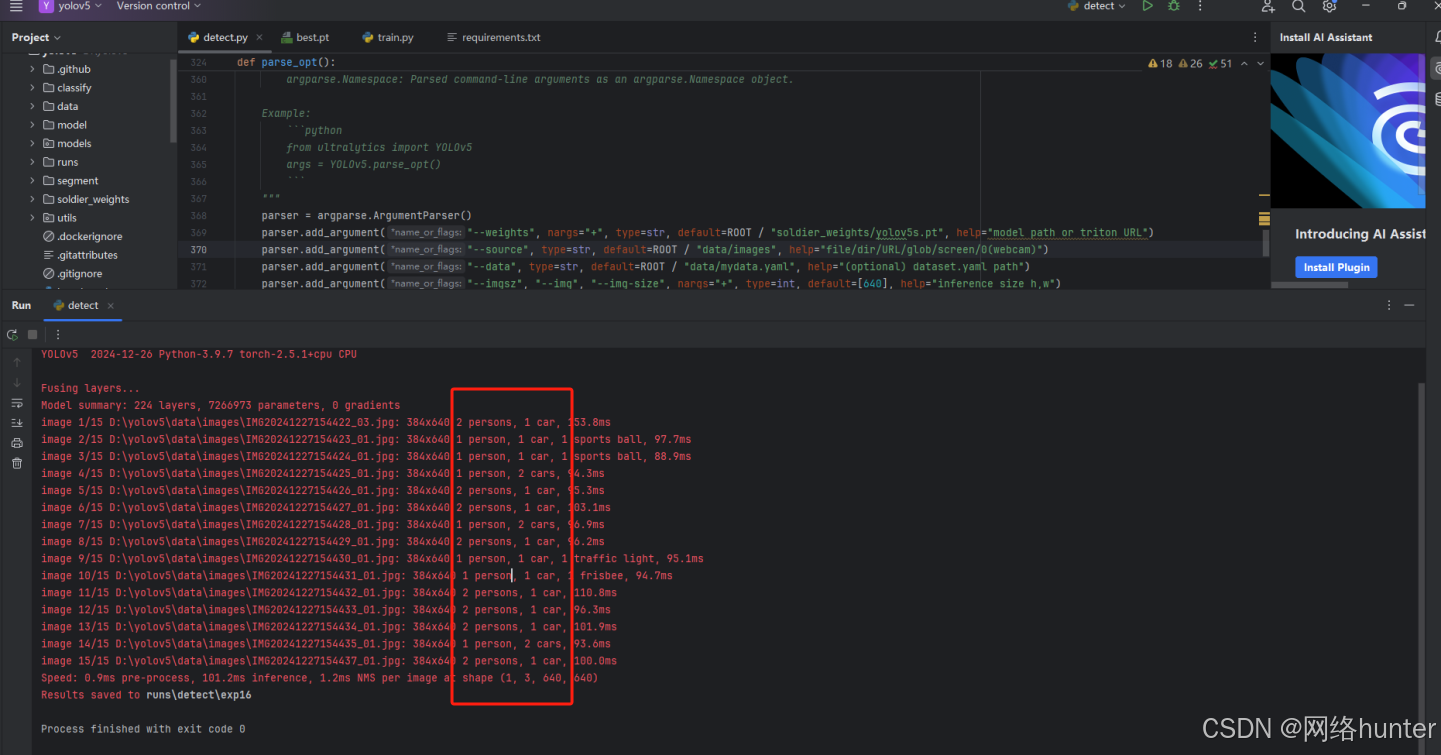Image resolution: width=1441 pixels, height=755 pixels.
Task: Expand the model folder
Action: [x=33, y=125]
